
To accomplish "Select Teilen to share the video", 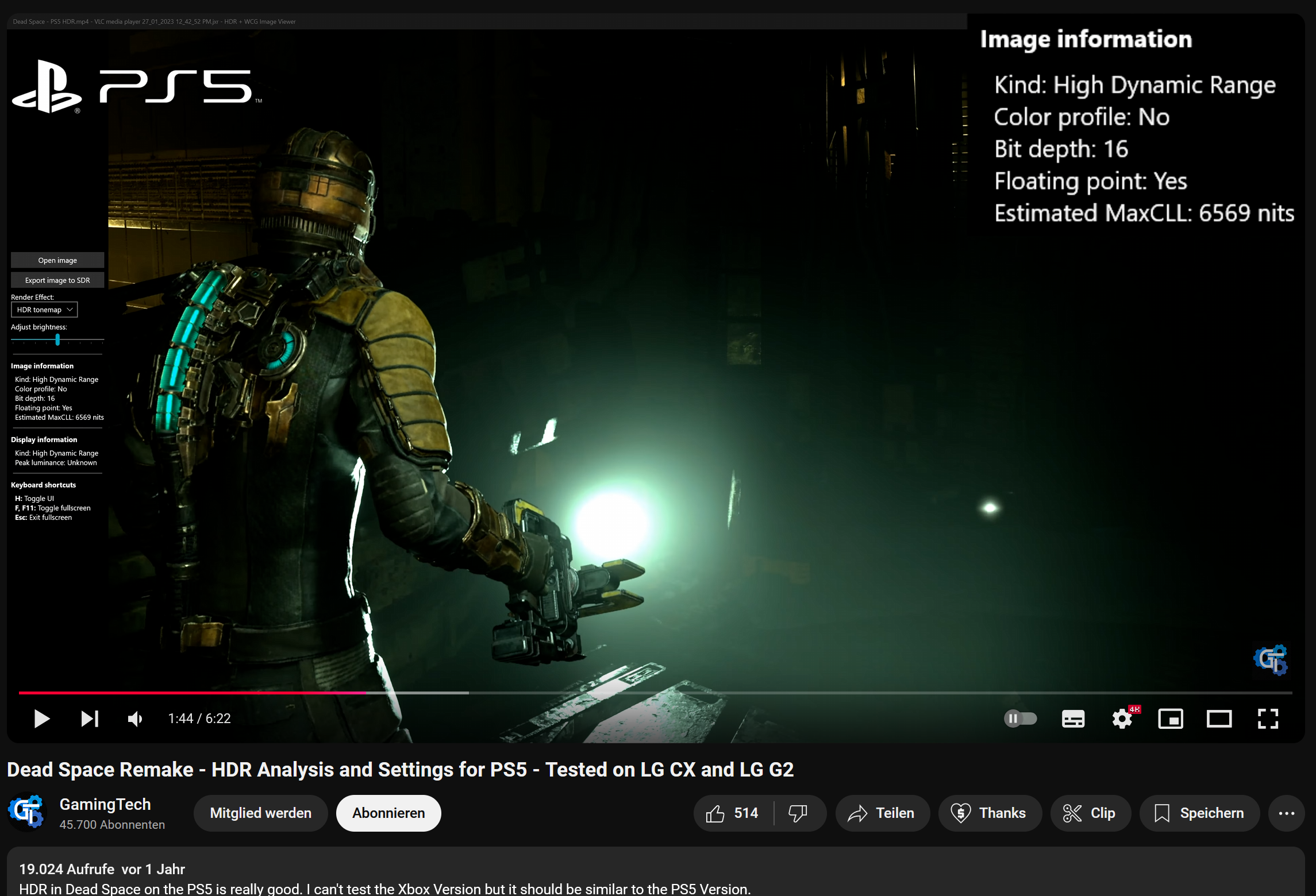I will tap(882, 813).
